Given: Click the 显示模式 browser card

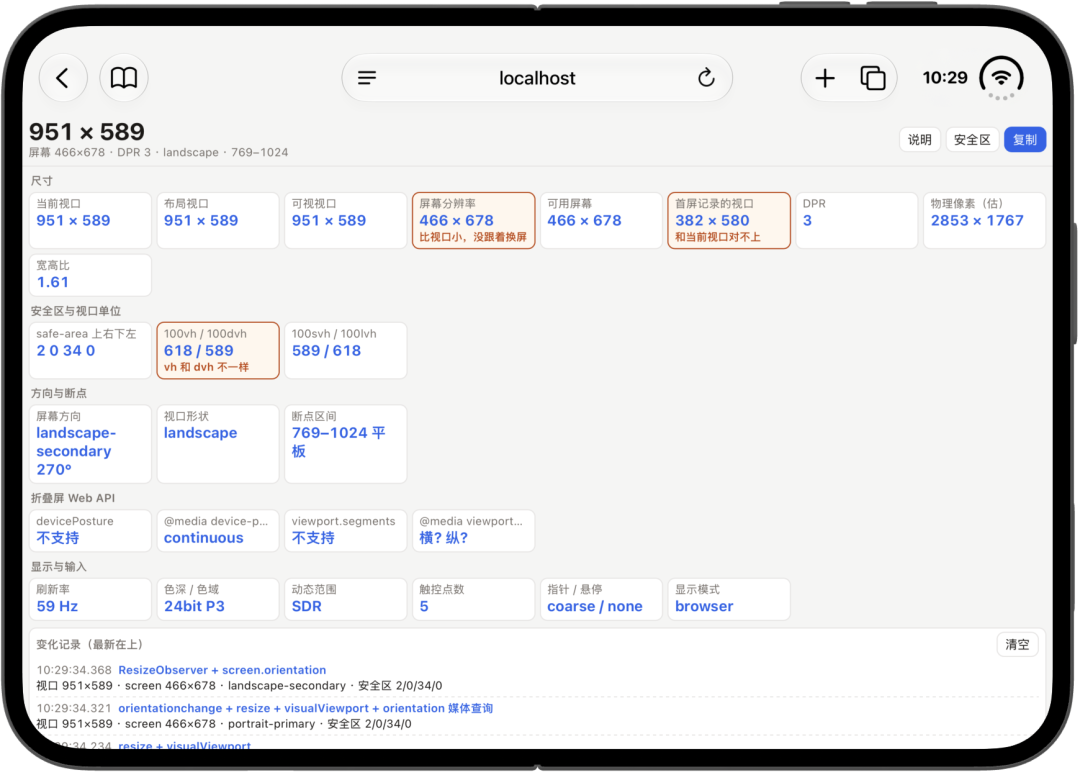Looking at the screenshot, I should point(729,599).
